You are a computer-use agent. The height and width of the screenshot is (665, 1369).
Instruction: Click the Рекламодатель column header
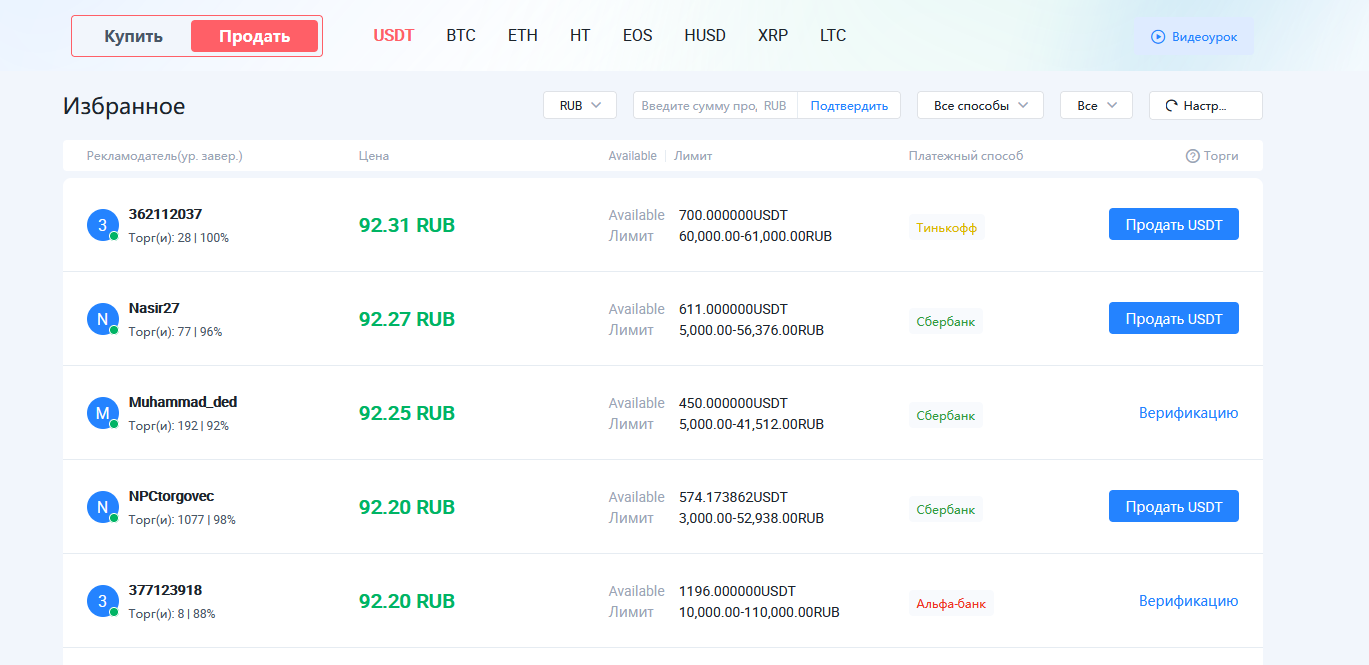click(x=165, y=156)
